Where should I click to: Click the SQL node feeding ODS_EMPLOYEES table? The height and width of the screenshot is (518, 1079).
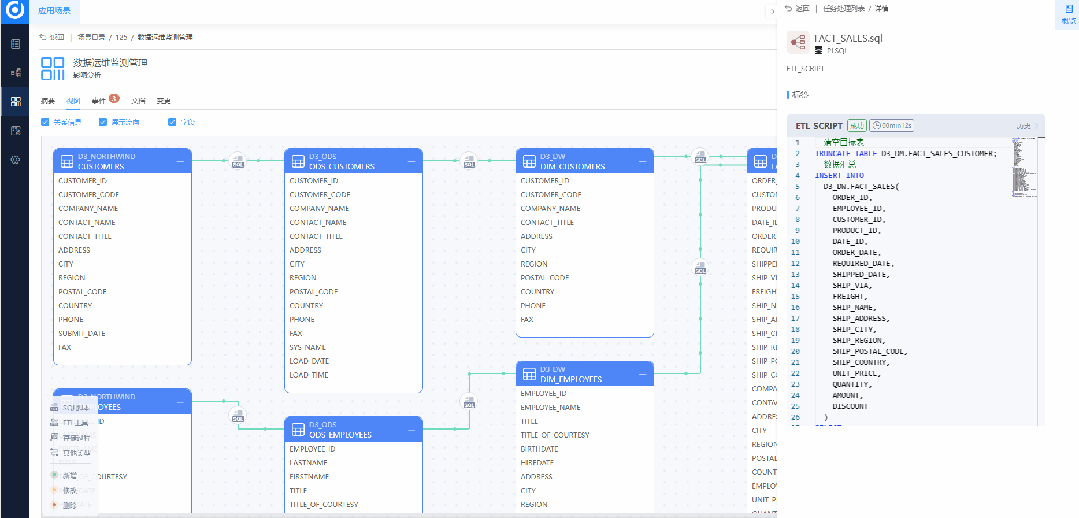coord(238,415)
